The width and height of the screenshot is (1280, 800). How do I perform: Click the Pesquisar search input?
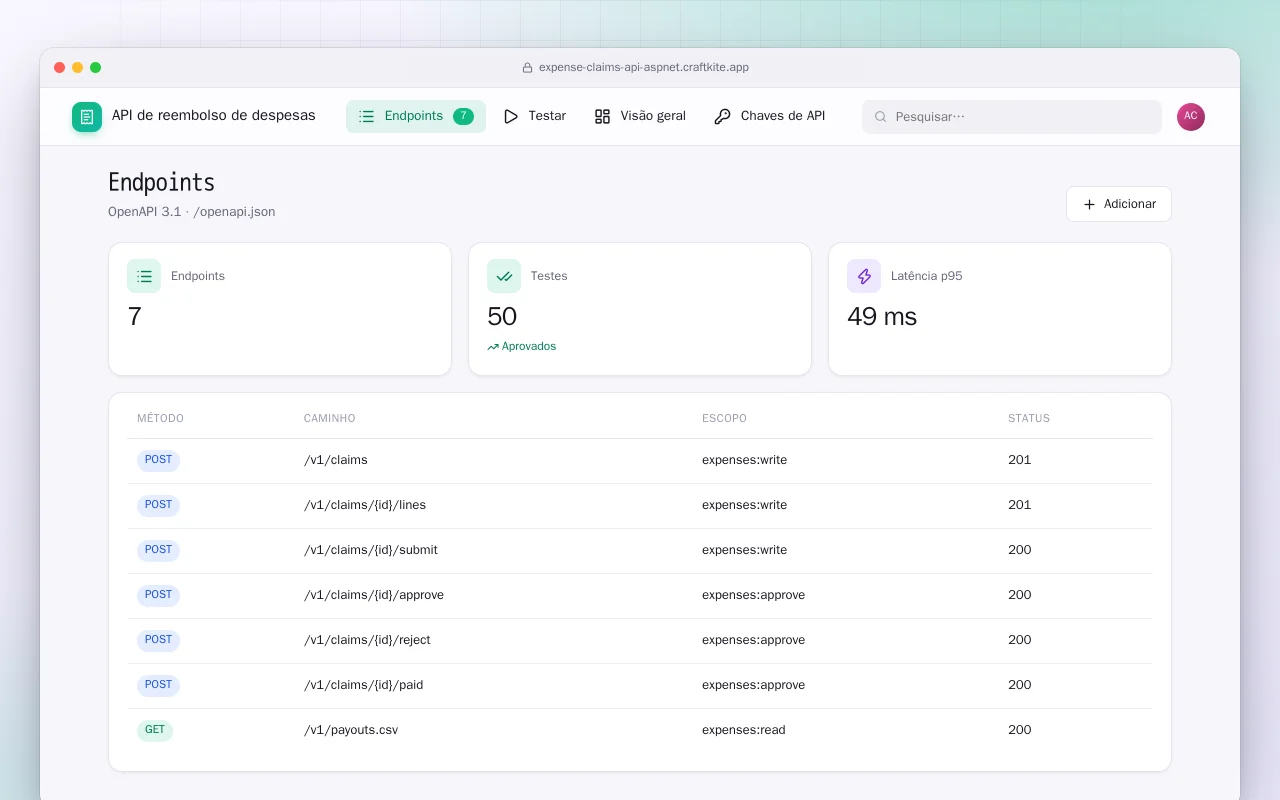[1012, 117]
